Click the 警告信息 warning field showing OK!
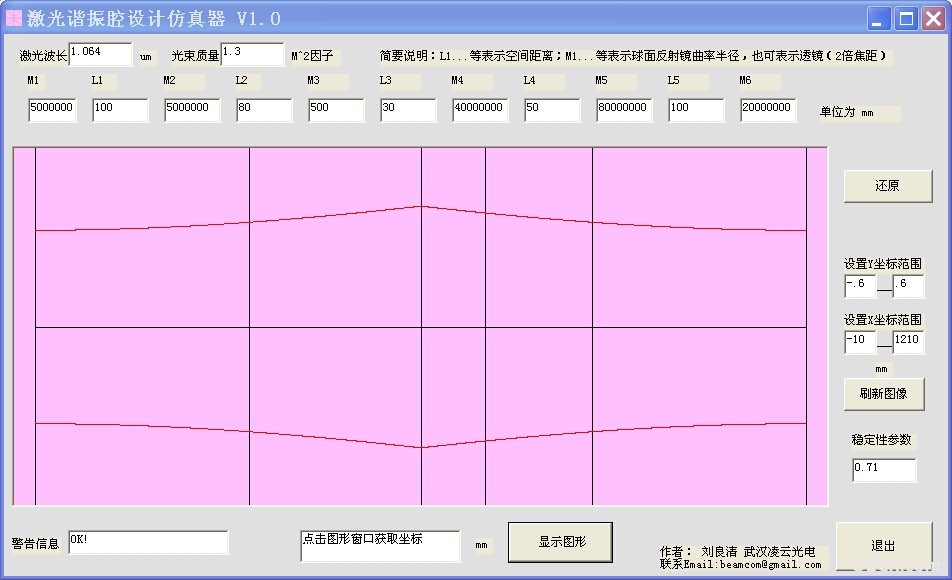The height and width of the screenshot is (580, 952). pos(148,542)
